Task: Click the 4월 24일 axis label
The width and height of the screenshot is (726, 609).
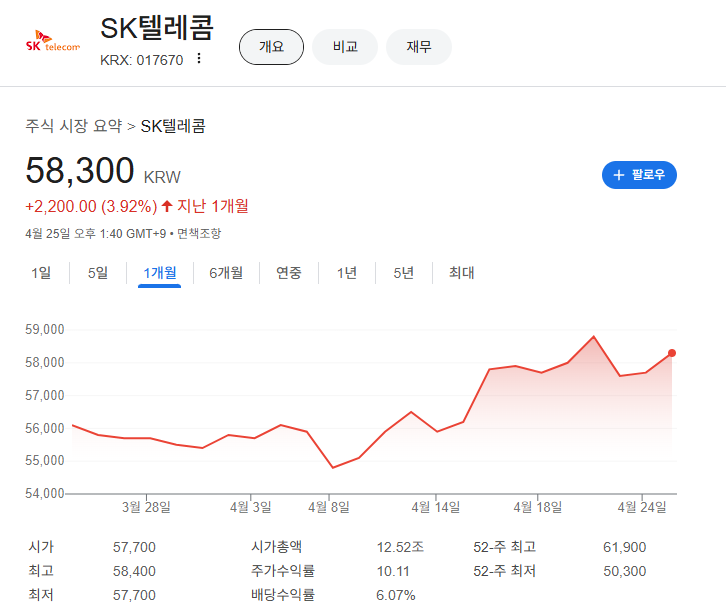Action: coord(642,507)
